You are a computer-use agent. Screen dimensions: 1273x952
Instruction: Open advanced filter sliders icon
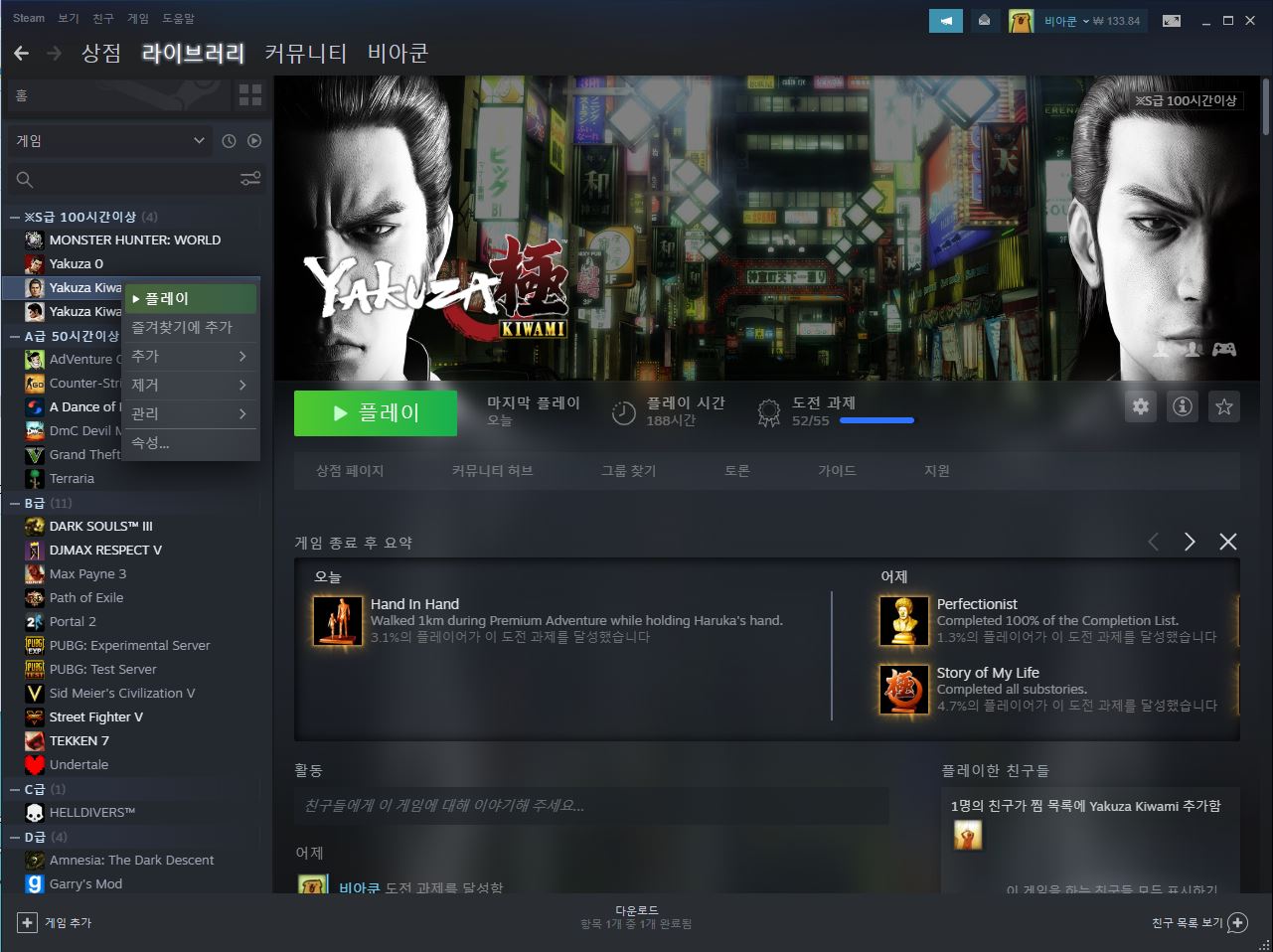click(250, 179)
